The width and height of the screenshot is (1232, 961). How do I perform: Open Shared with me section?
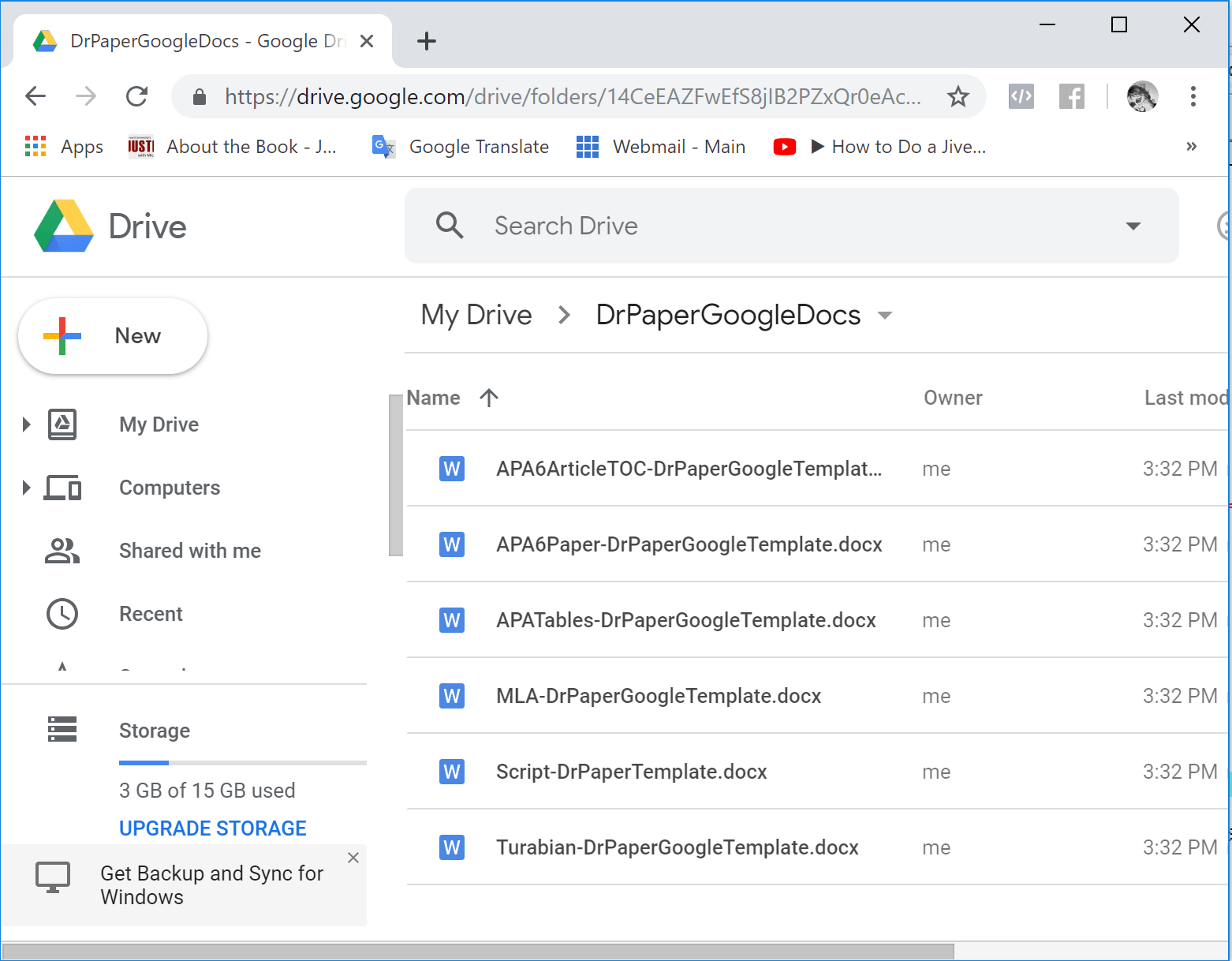tap(189, 551)
